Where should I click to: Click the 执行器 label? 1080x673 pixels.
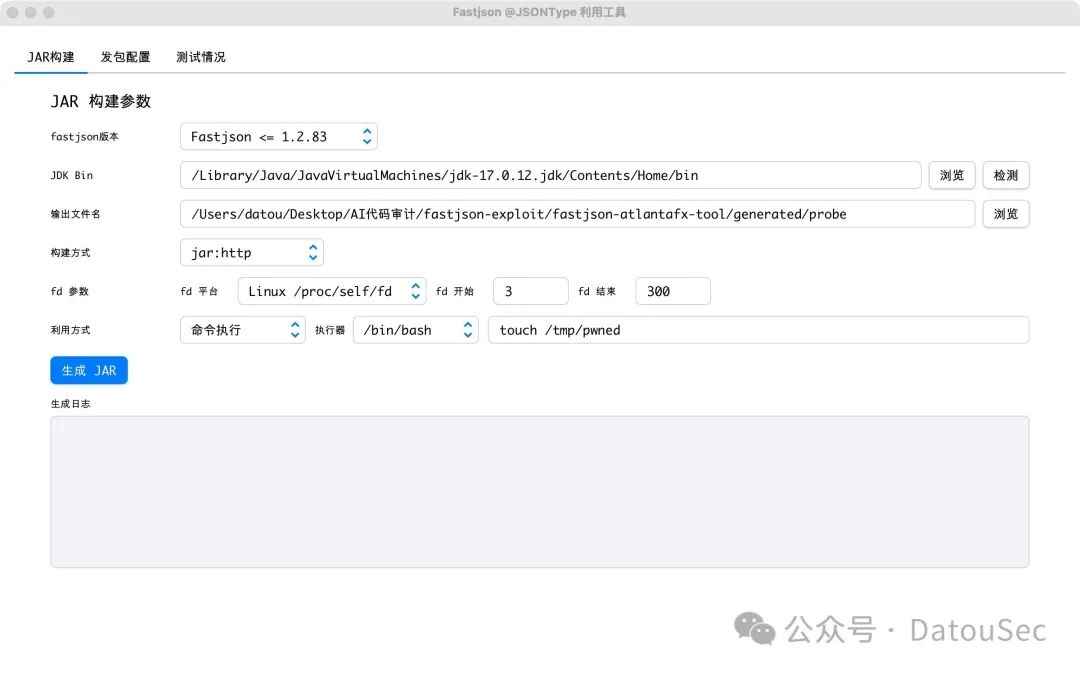330,330
